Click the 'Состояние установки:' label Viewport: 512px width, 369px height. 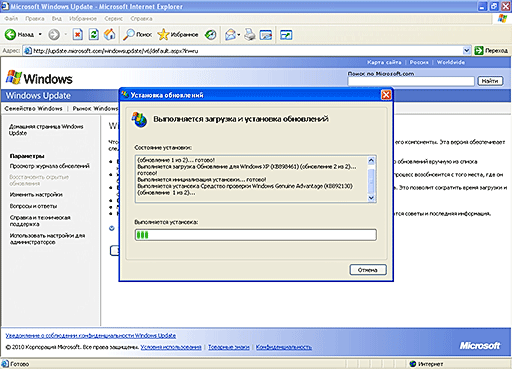[x=163, y=147]
